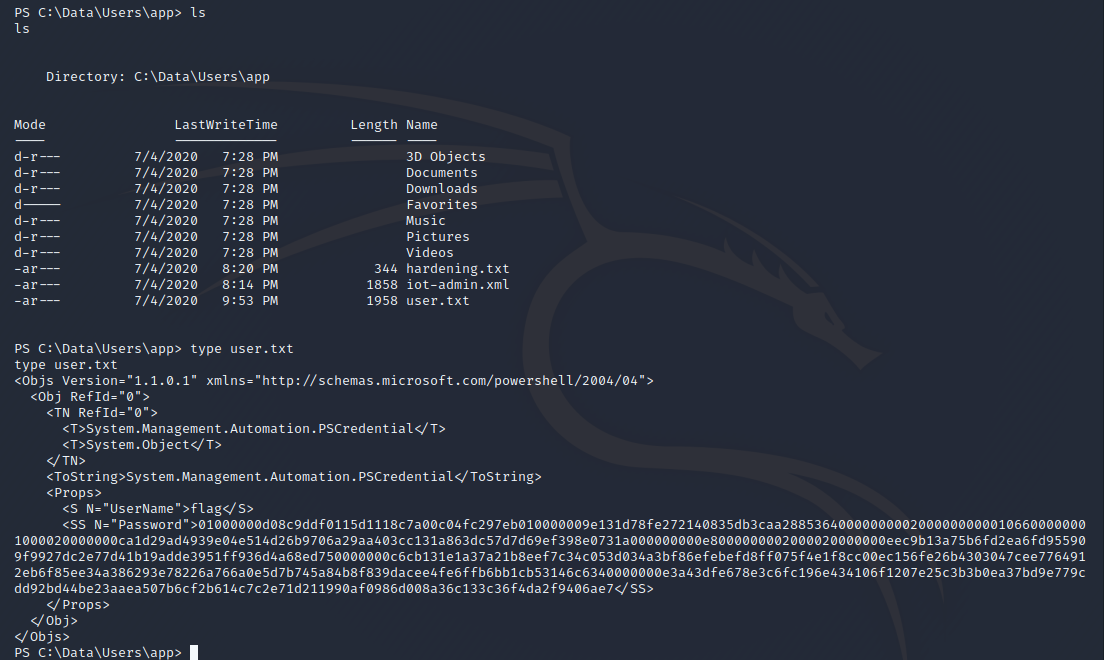Viewport: 1104px width, 660px height.
Task: Click the Pictures folder name
Action: coord(437,237)
